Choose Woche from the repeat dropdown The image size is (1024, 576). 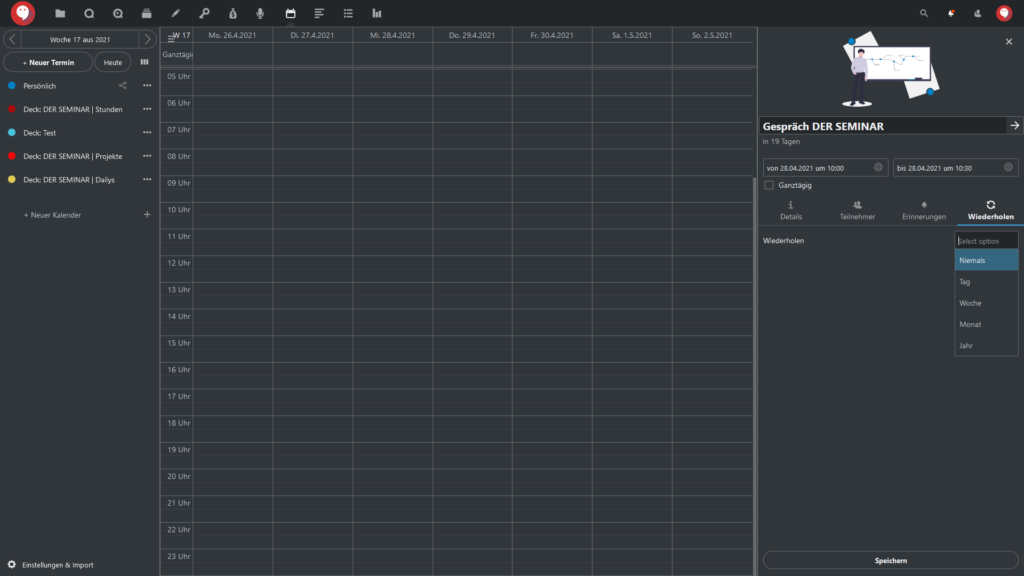click(970, 303)
